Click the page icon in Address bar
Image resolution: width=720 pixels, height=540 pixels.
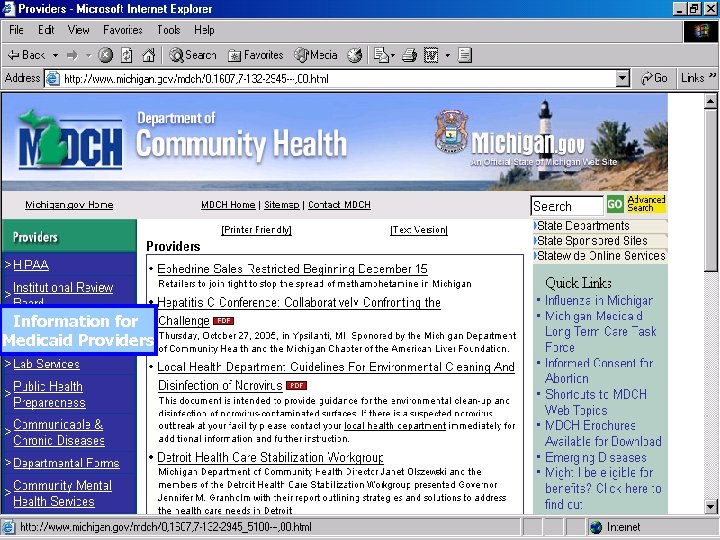(x=53, y=79)
